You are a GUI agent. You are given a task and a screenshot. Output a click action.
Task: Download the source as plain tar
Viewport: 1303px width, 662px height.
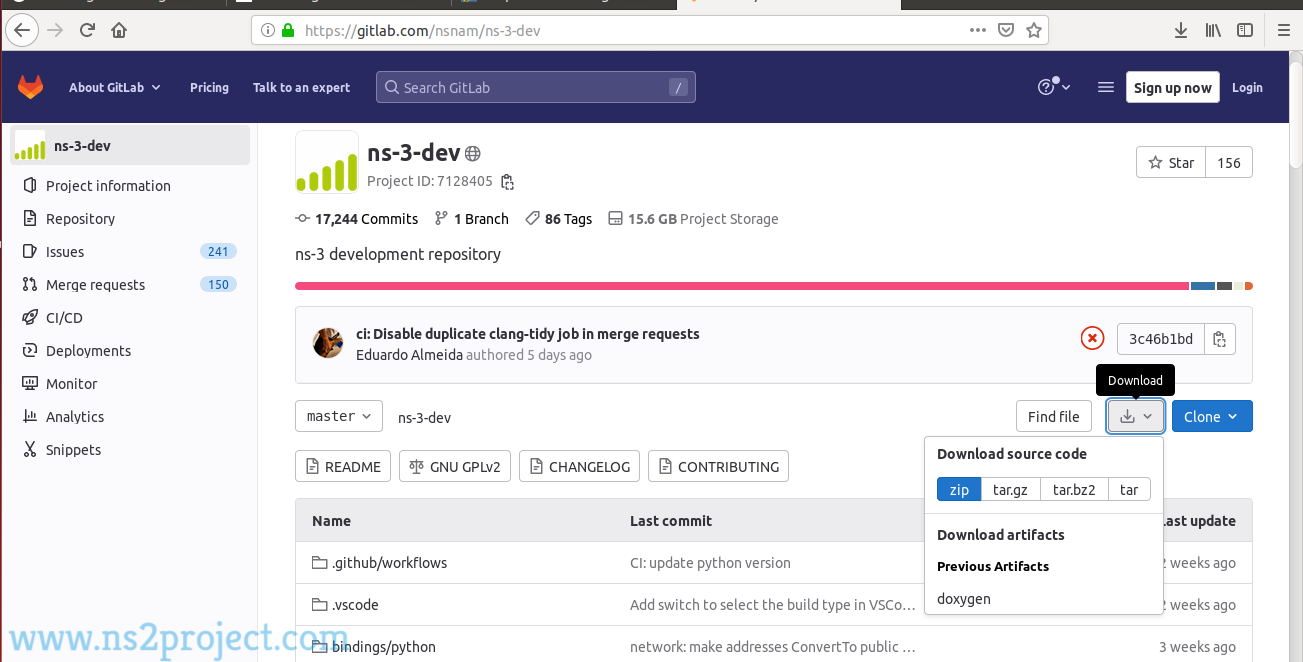1129,490
